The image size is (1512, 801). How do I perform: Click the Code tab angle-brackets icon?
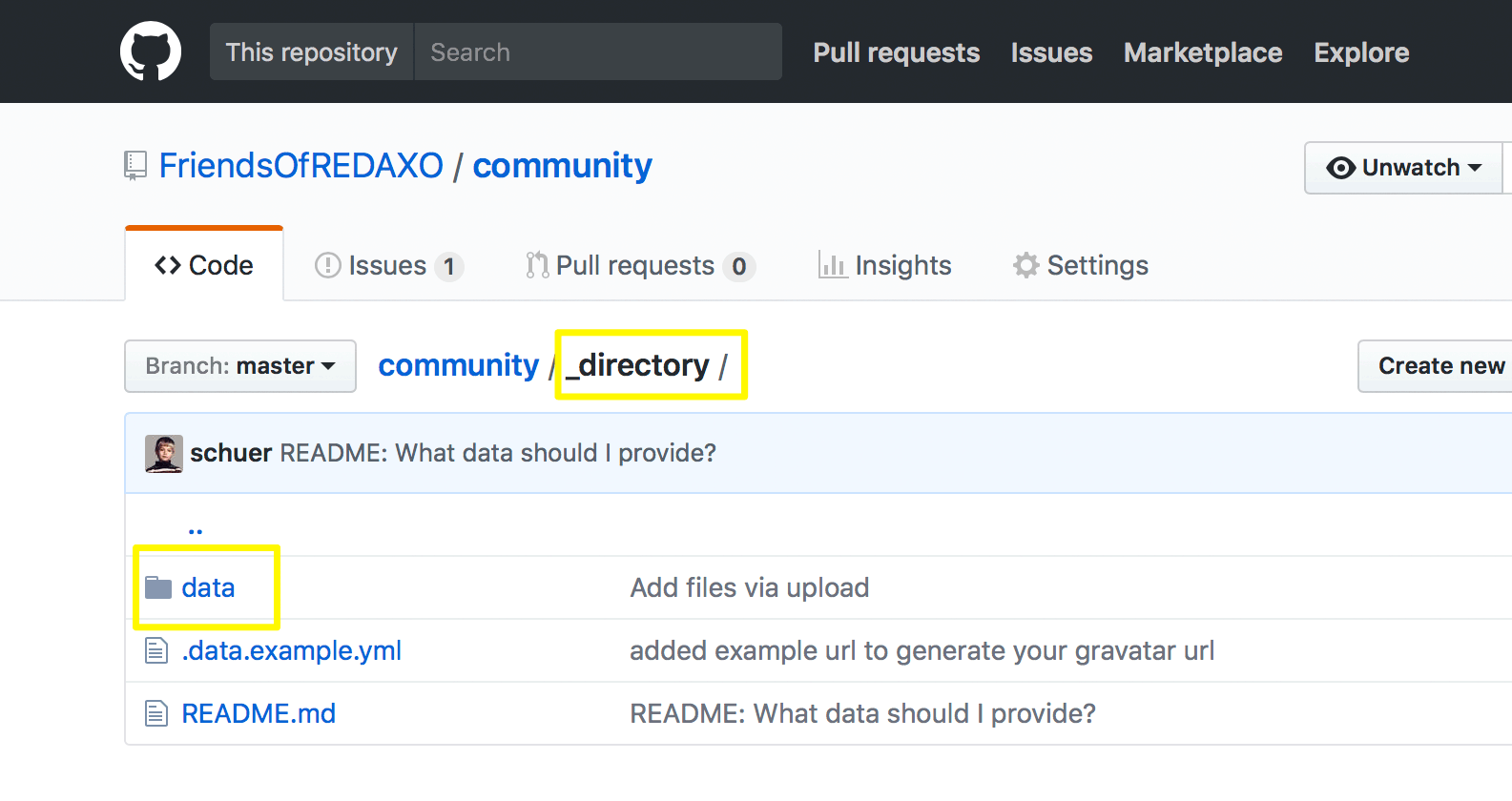(168, 265)
